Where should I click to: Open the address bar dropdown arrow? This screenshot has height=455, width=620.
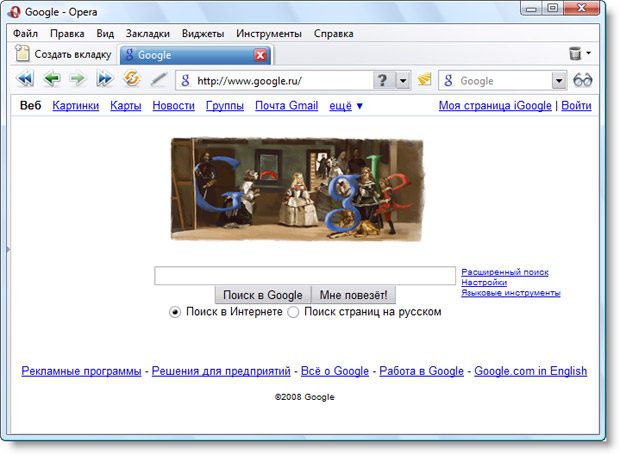(403, 81)
